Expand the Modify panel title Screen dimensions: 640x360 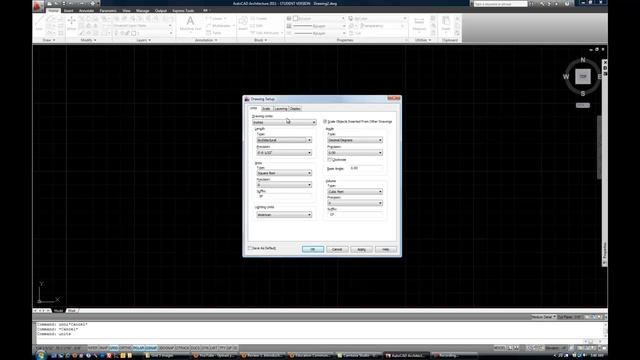coord(88,40)
